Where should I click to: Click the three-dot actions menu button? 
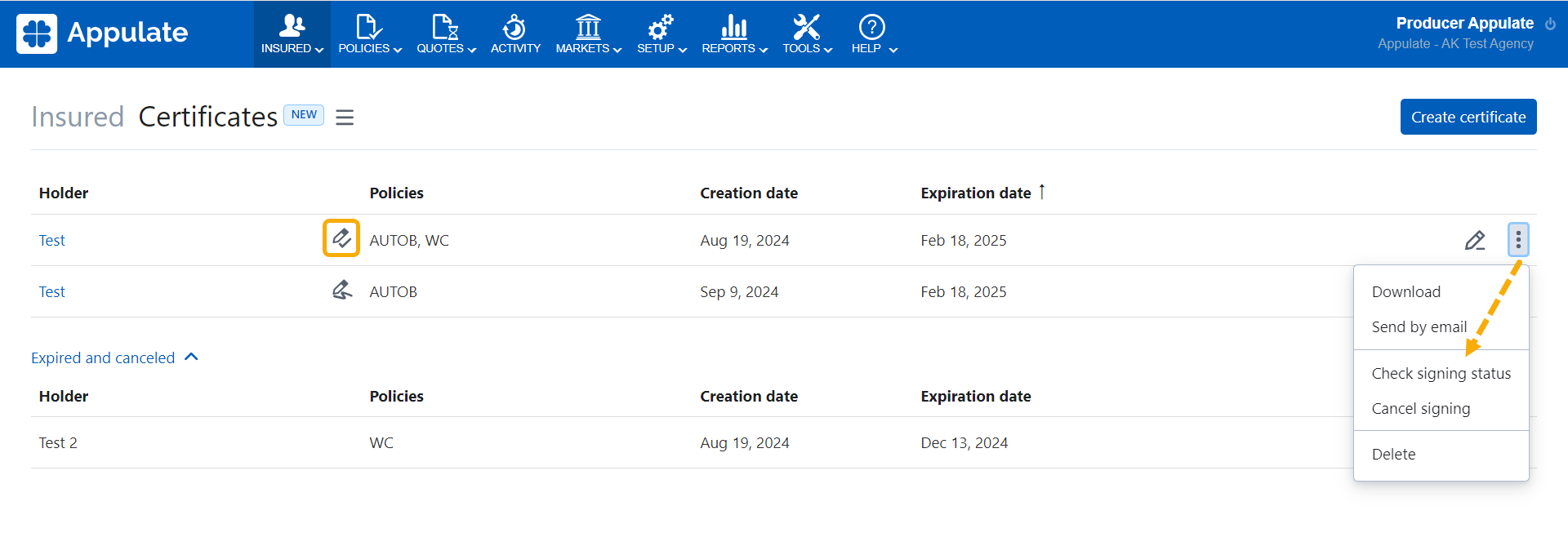[1517, 240]
